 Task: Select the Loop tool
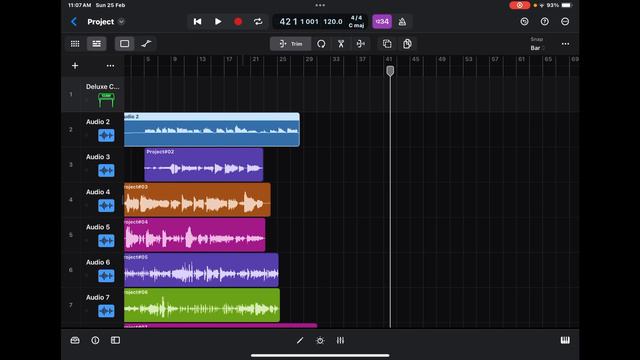coord(321,44)
